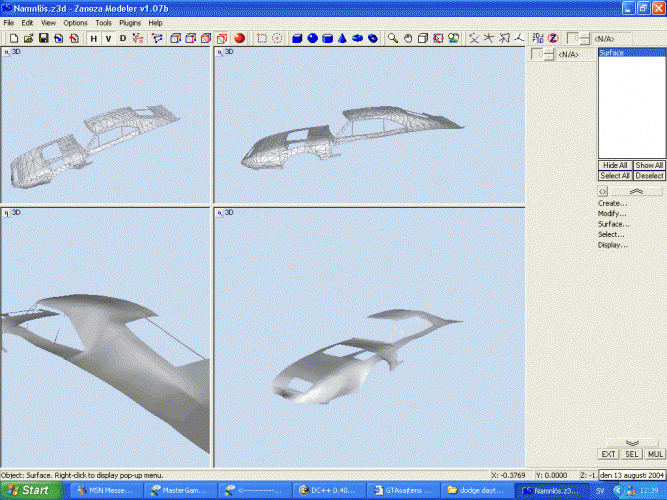Click the red Z Zanoza icon

552,38
